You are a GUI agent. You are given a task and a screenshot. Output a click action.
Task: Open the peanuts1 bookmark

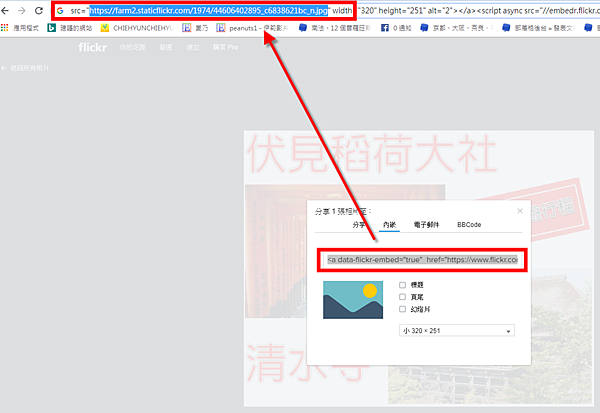click(252, 28)
